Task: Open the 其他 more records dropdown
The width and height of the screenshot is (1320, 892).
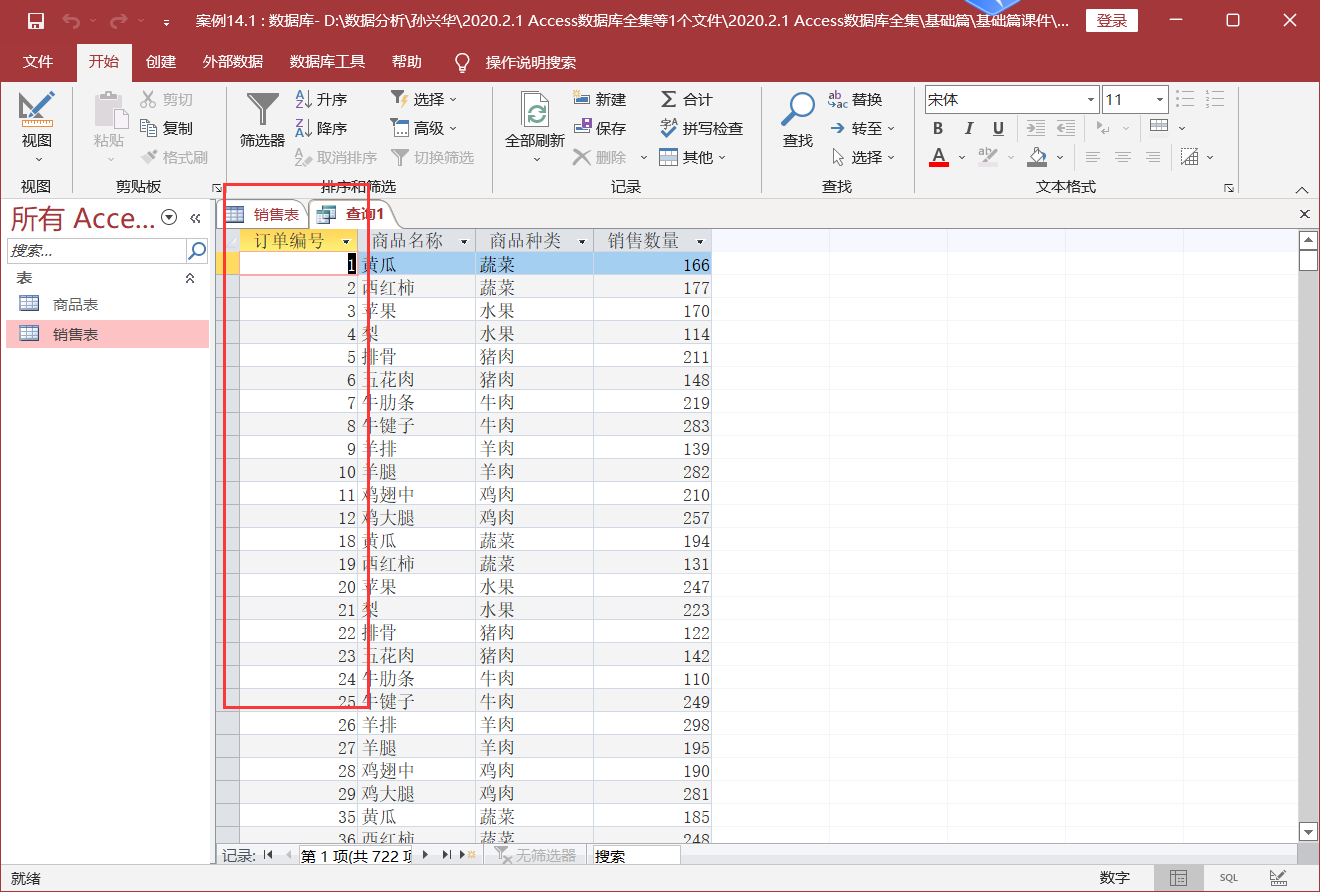Action: tap(693, 157)
